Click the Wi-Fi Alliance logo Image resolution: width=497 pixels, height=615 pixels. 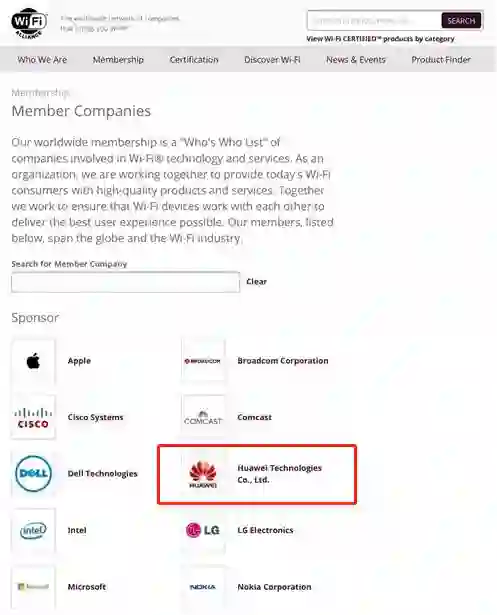[x=29, y=22]
